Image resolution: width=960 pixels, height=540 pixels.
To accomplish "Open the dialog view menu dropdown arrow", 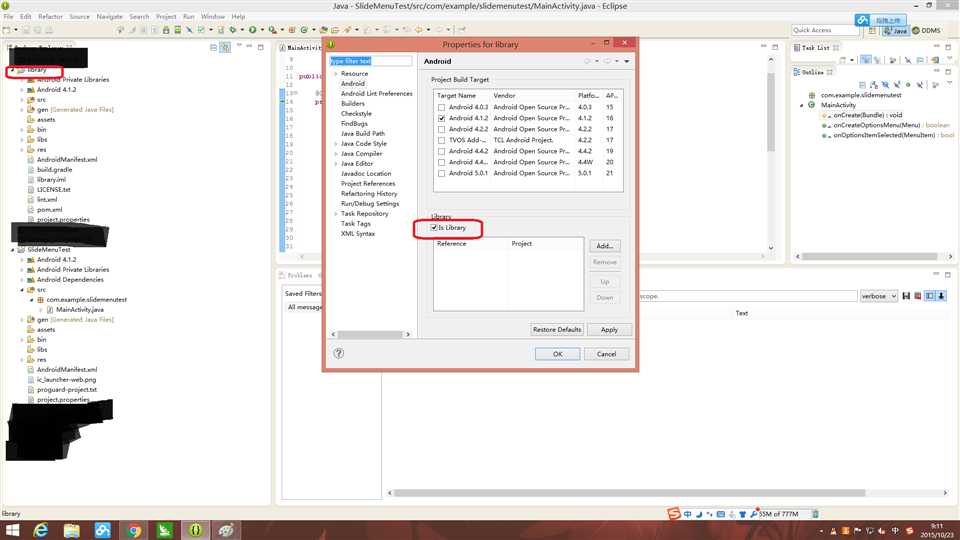I will [x=626, y=61].
